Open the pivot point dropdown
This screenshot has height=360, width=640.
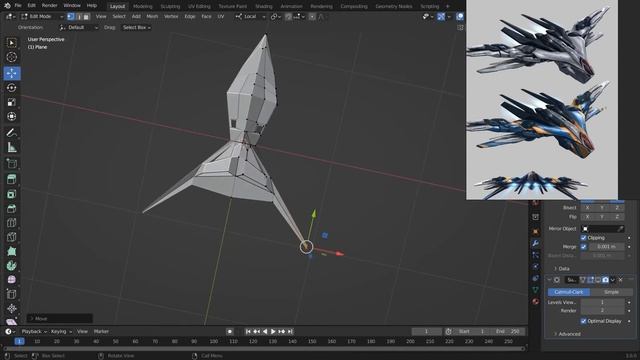coord(276,17)
